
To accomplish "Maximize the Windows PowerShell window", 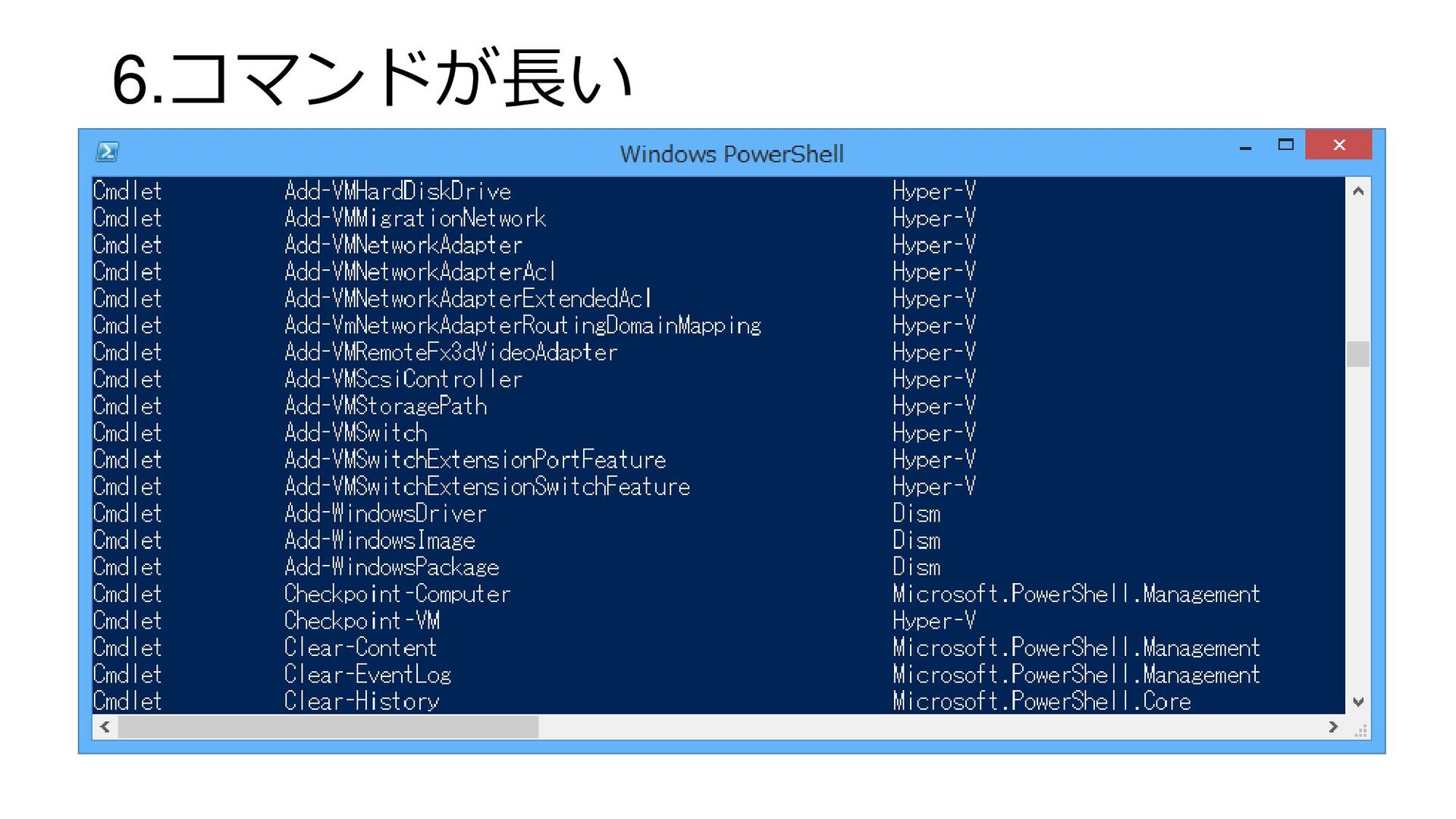I will (1285, 144).
